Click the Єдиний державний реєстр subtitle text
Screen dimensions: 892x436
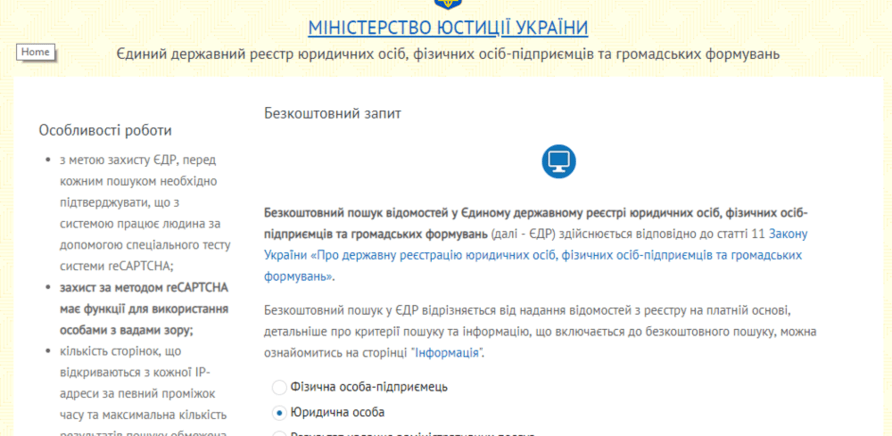pos(448,55)
